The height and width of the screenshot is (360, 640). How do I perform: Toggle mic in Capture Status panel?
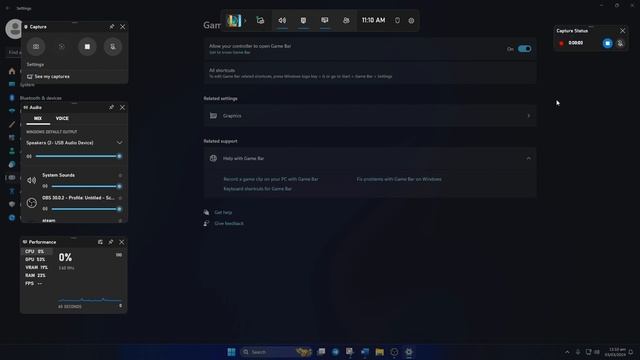tap(620, 43)
